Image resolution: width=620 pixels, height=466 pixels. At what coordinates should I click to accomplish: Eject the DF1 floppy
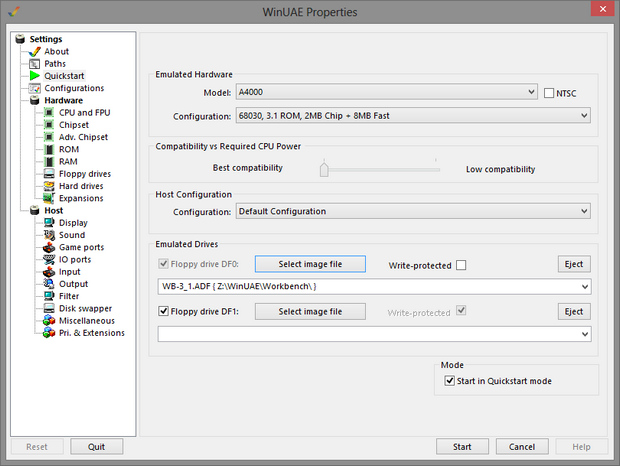pyautogui.click(x=574, y=311)
